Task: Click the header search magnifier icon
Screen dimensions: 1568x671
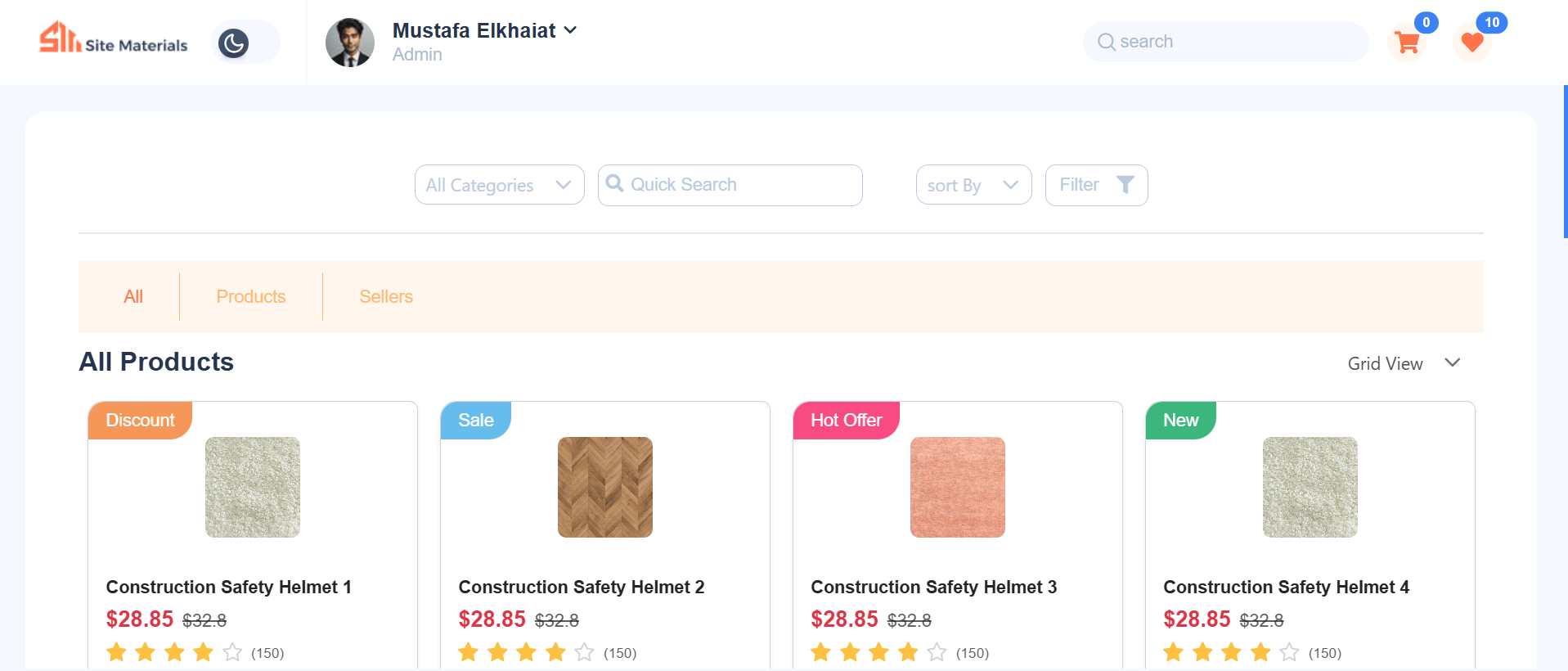Action: pyautogui.click(x=1106, y=42)
